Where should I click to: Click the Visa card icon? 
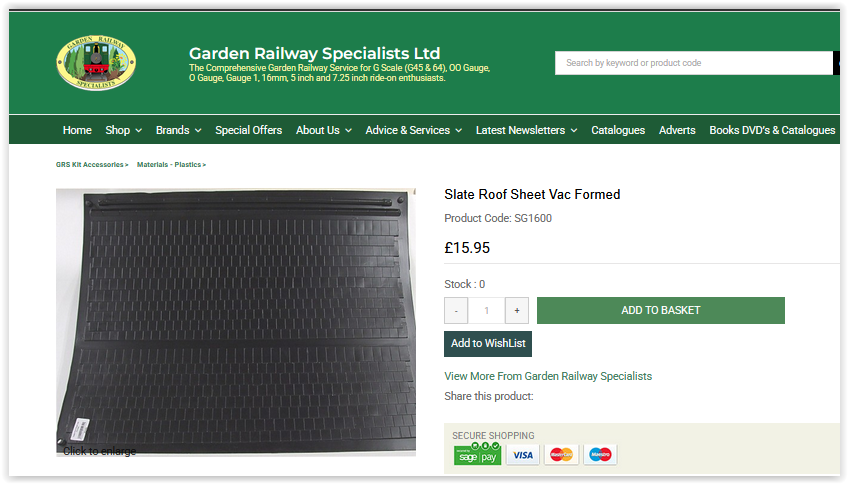pos(522,455)
